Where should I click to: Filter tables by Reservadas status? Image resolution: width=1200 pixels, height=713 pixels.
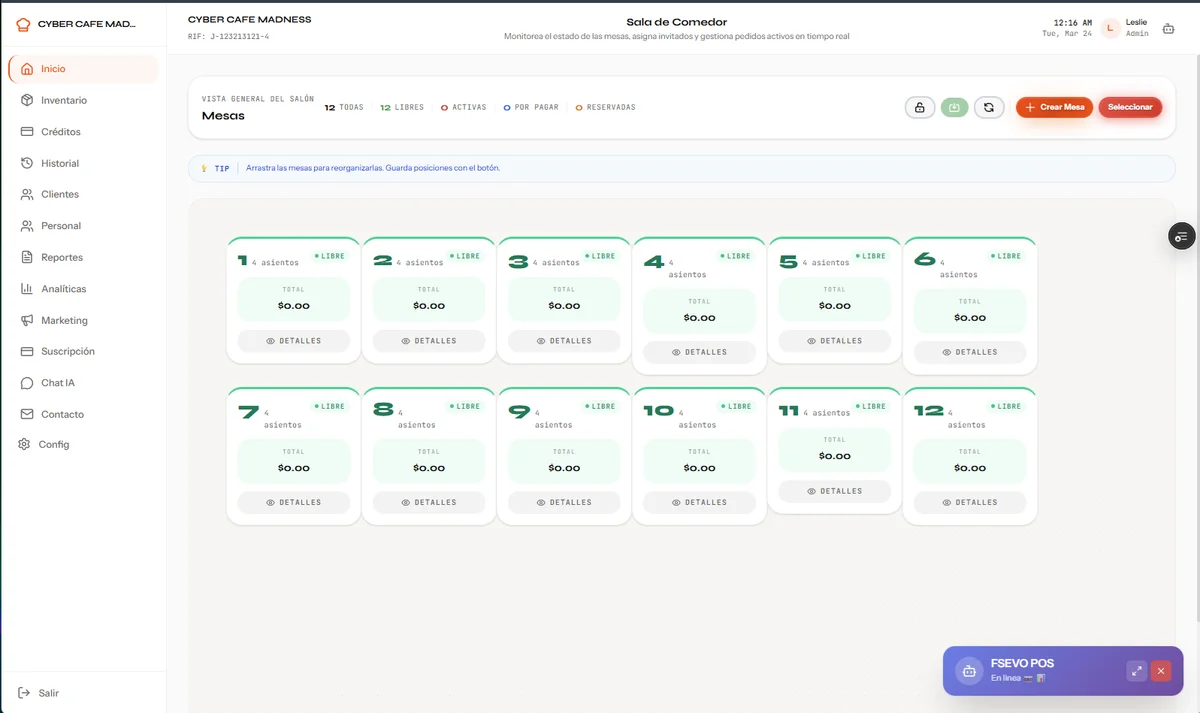(x=606, y=107)
